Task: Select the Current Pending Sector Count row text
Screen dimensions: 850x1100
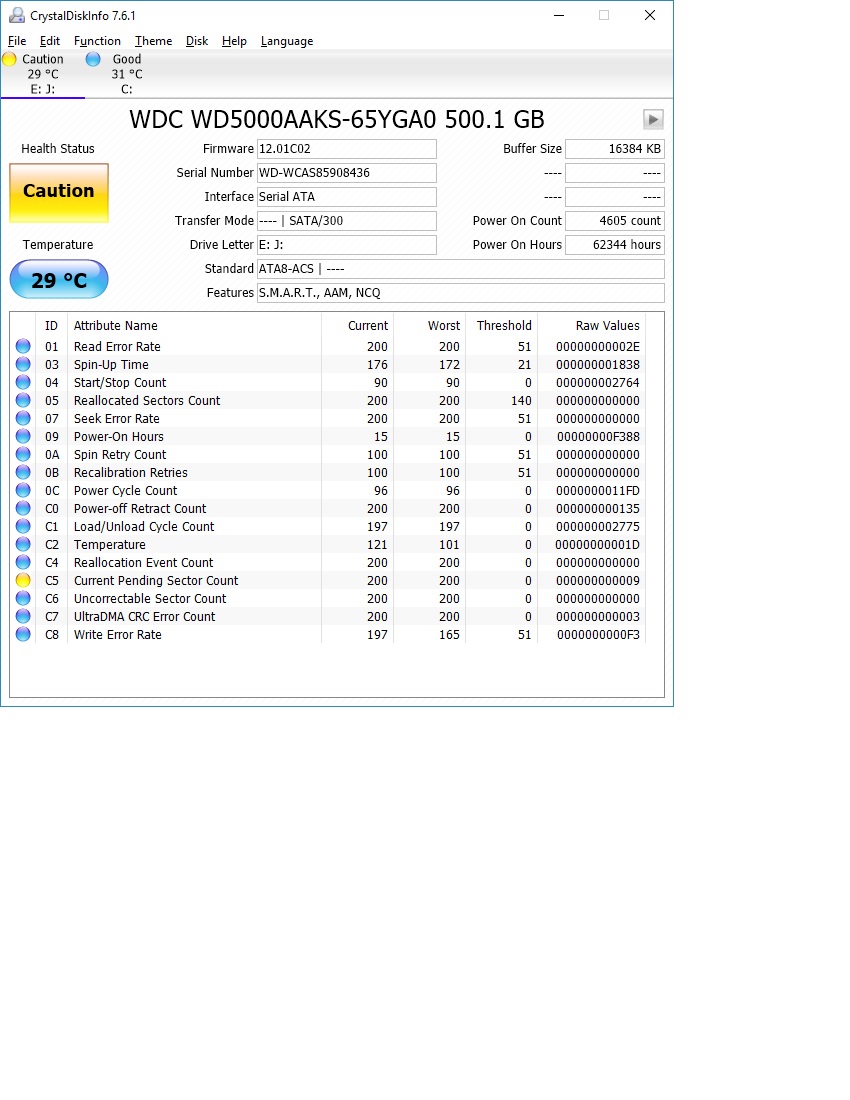Action: click(x=156, y=580)
